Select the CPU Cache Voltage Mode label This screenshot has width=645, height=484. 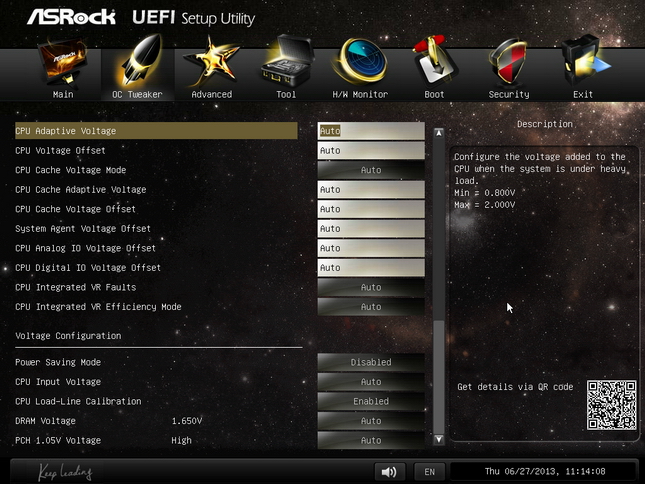70,170
